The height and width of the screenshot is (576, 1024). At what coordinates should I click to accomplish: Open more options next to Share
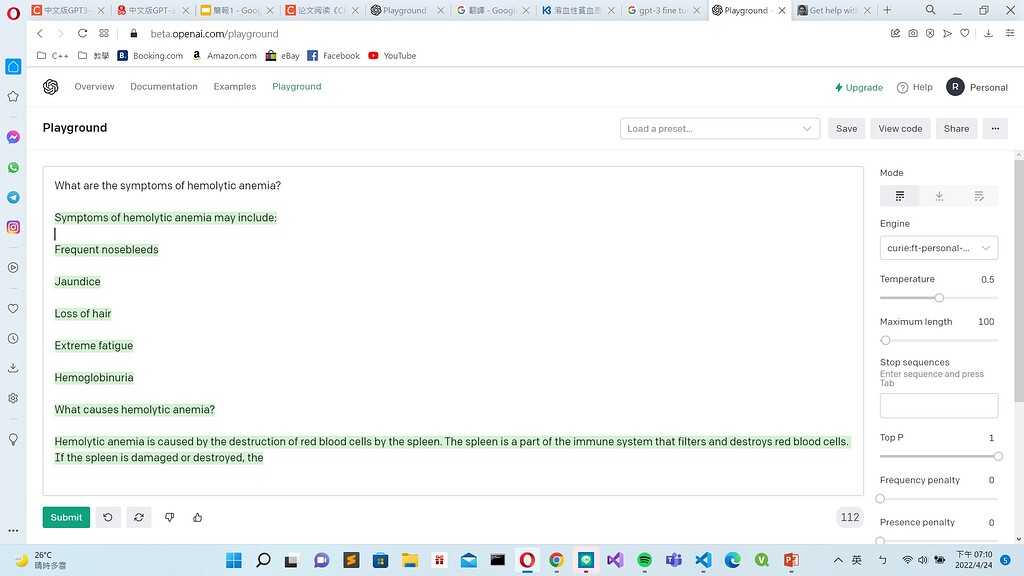995,128
